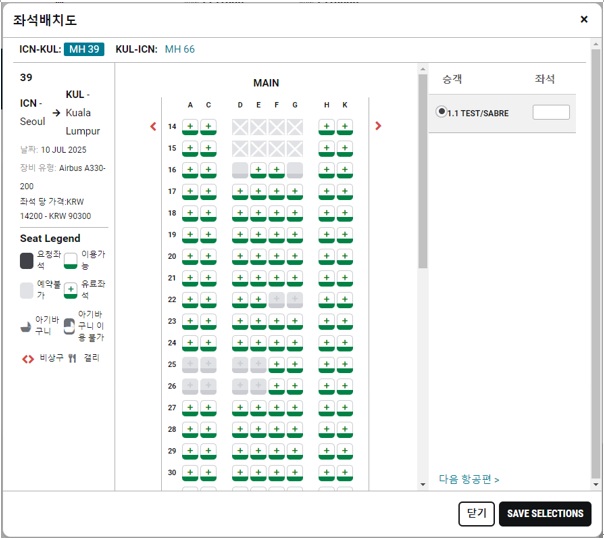Click the 예약불가 gray legend swatch
Viewport: 604px width, 539px height.
pyautogui.click(x=27, y=290)
